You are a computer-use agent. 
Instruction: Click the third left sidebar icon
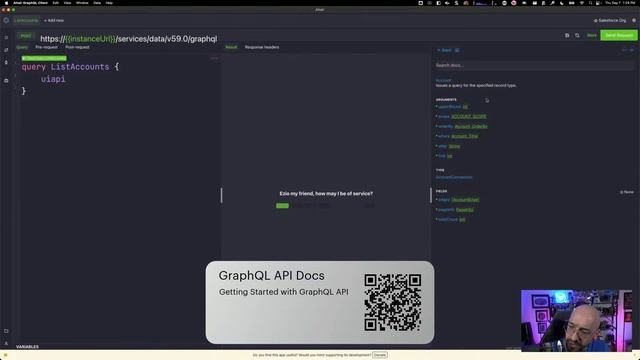(6, 62)
